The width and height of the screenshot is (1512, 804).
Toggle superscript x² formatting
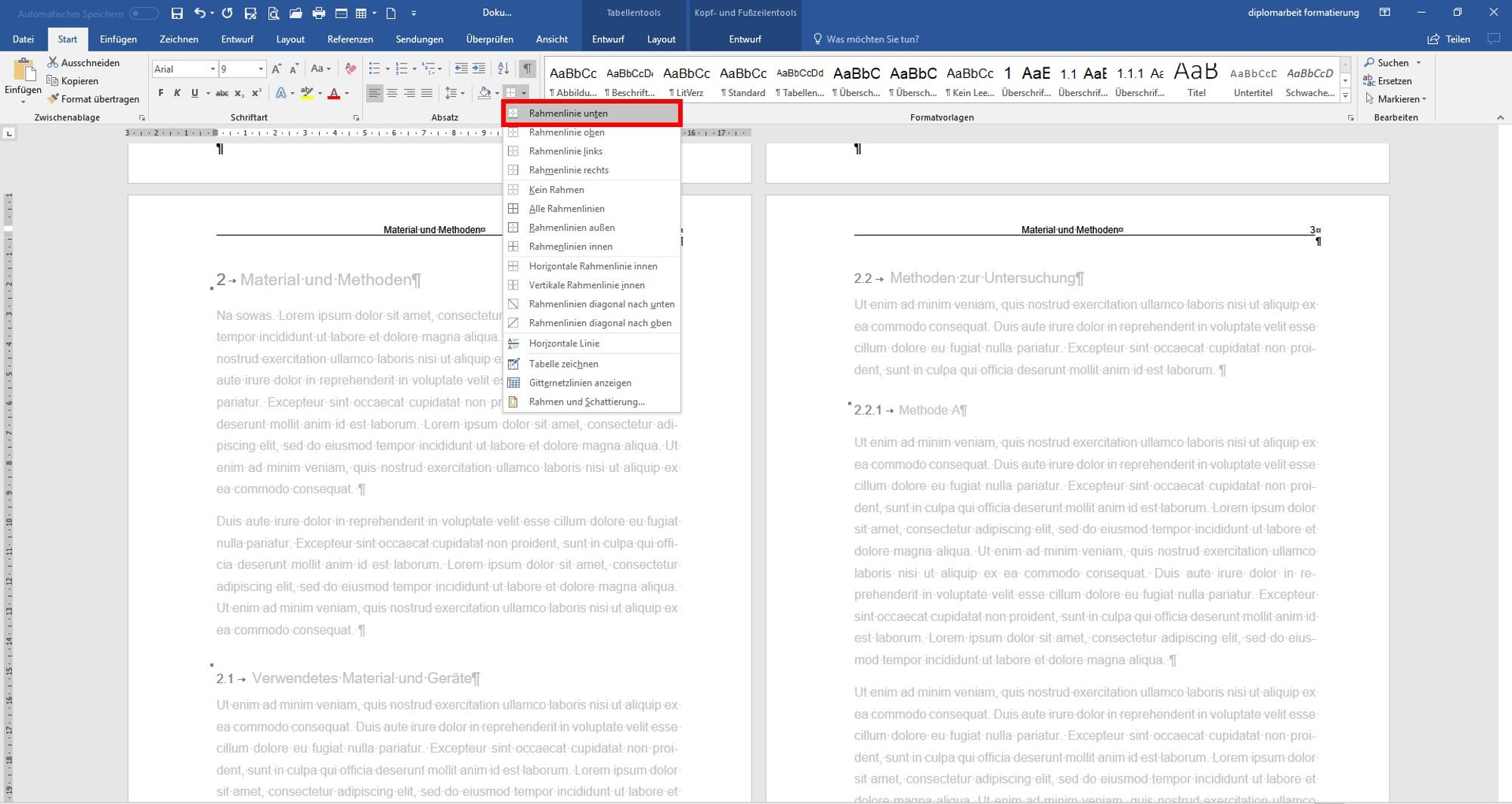point(256,93)
